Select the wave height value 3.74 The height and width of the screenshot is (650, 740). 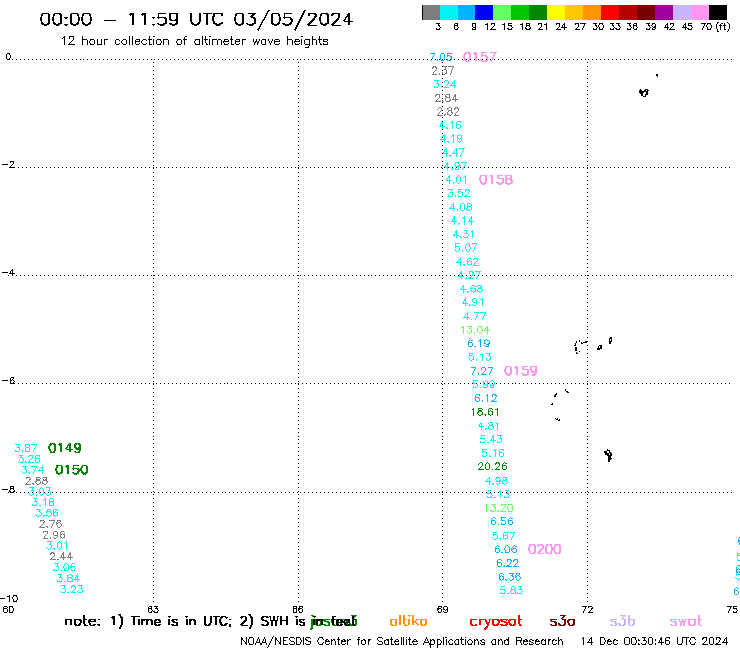33,470
